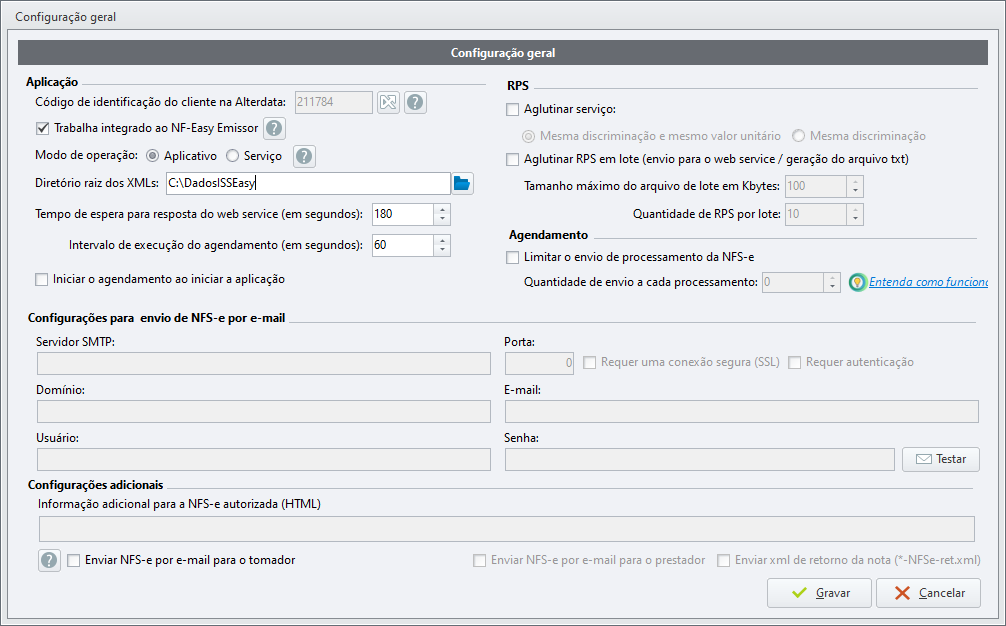Open help icon beside Modo de operação
The height and width of the screenshot is (626, 1006).
[x=304, y=156]
